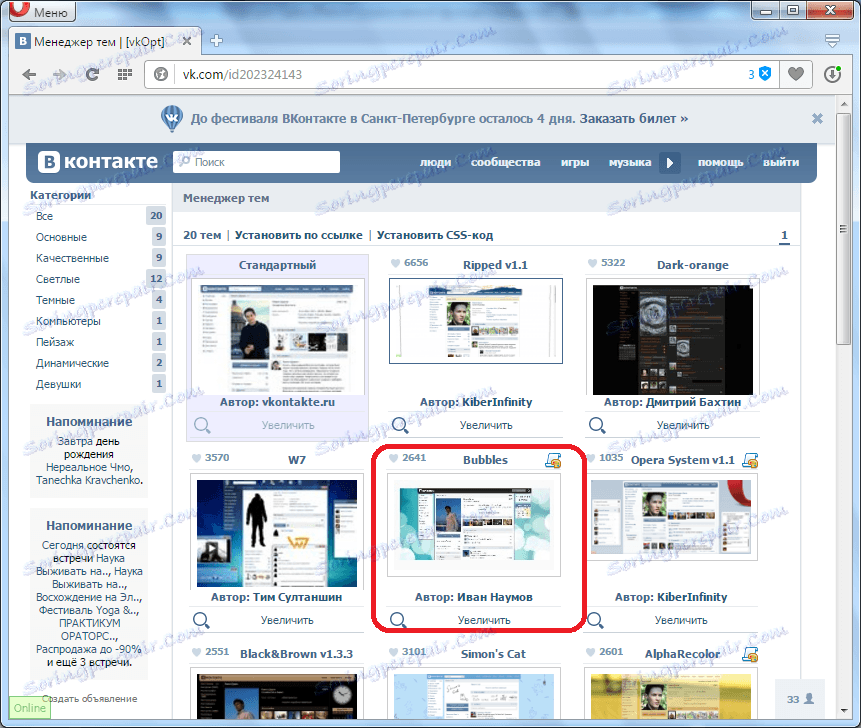Reload the page with refresh icon
The width and height of the screenshot is (861, 728).
[92, 75]
